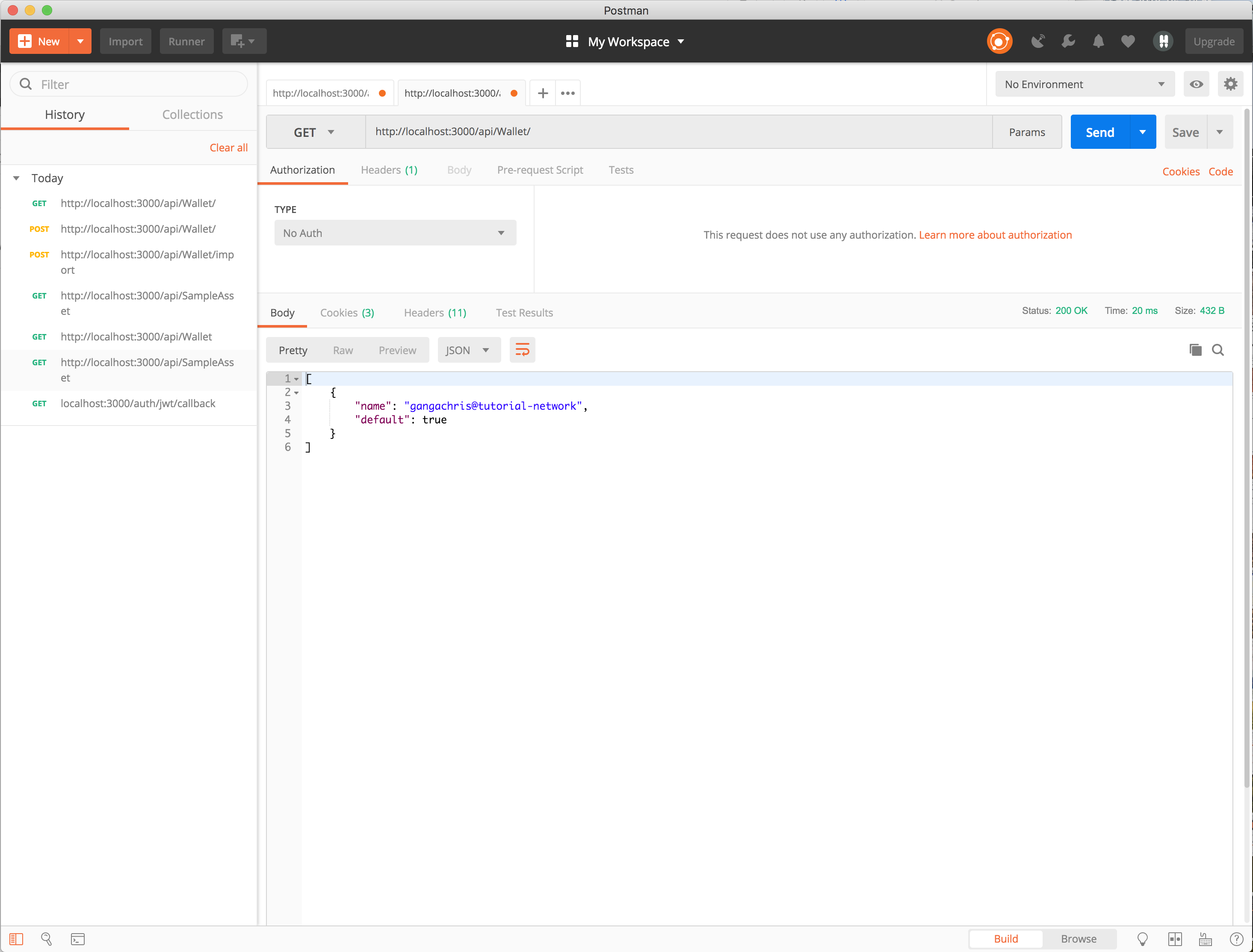Screen dimensions: 1253x952
Task: Click the request URL input field
Action: coord(678,132)
